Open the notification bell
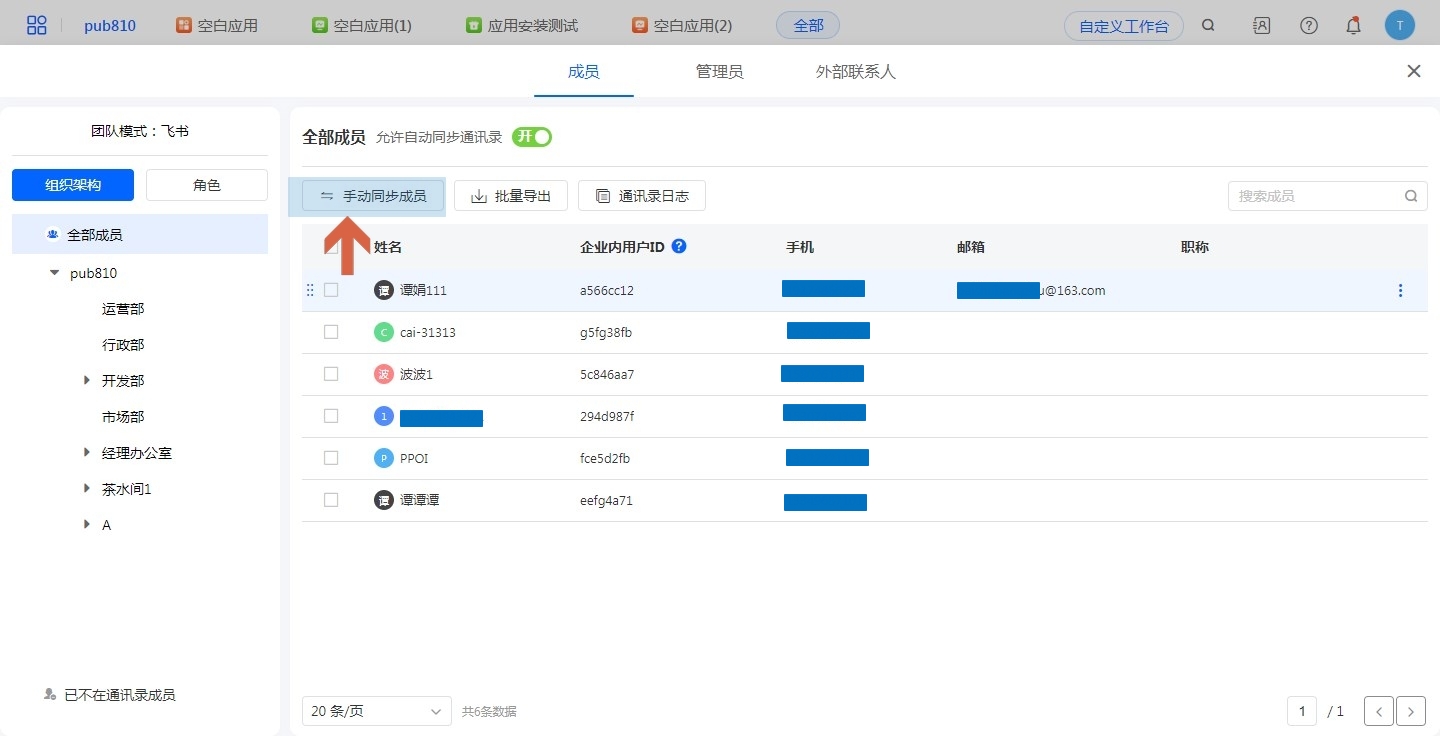Viewport: 1440px width, 736px height. [x=1353, y=26]
